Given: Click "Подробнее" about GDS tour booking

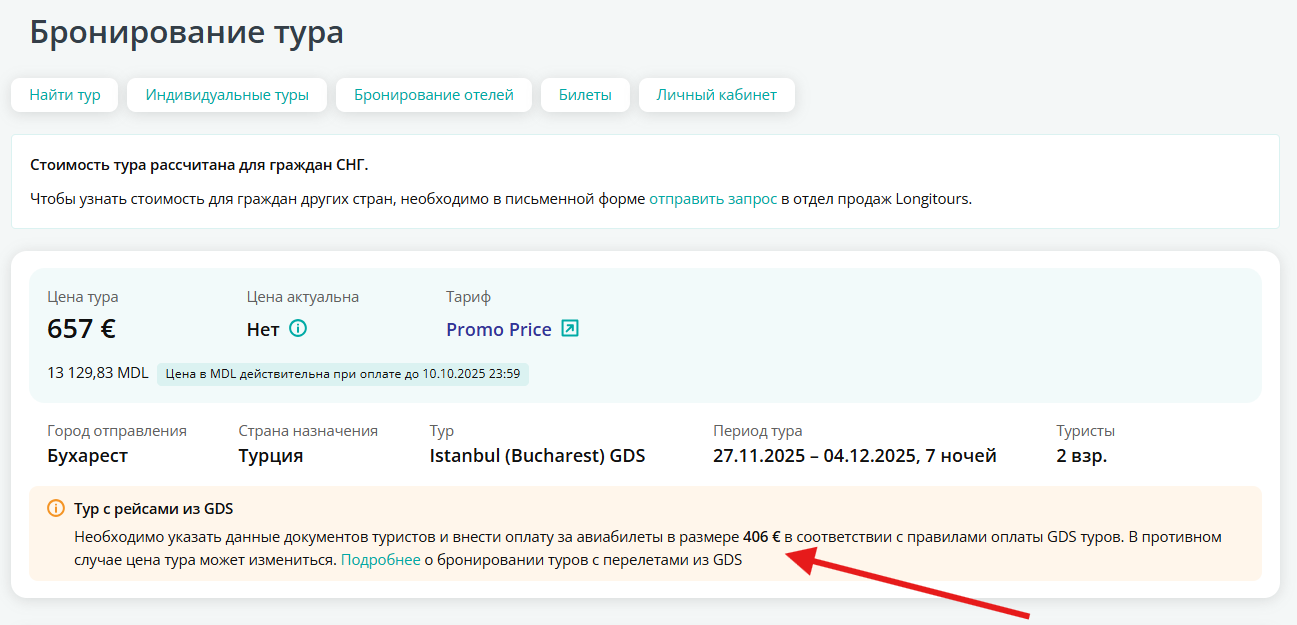Looking at the screenshot, I should pos(380,560).
